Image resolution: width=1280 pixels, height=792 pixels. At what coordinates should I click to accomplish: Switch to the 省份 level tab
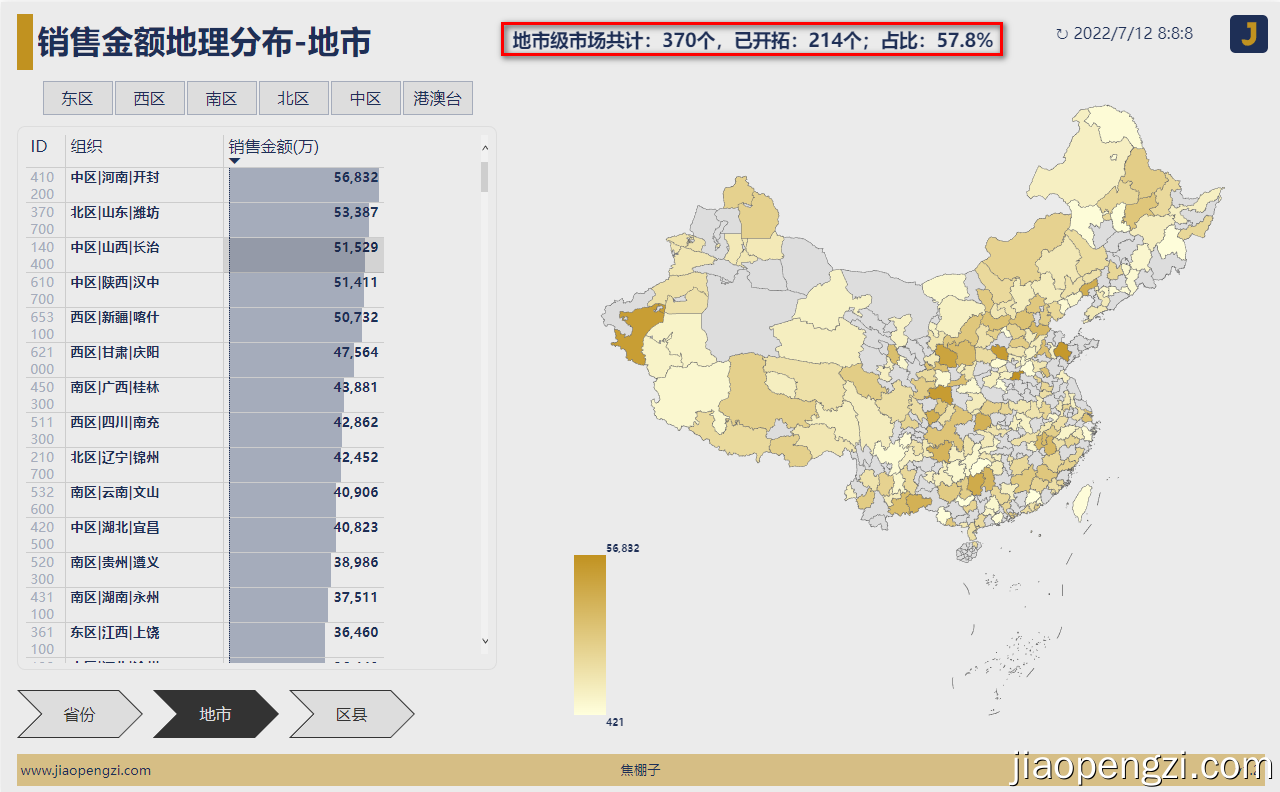point(80,714)
